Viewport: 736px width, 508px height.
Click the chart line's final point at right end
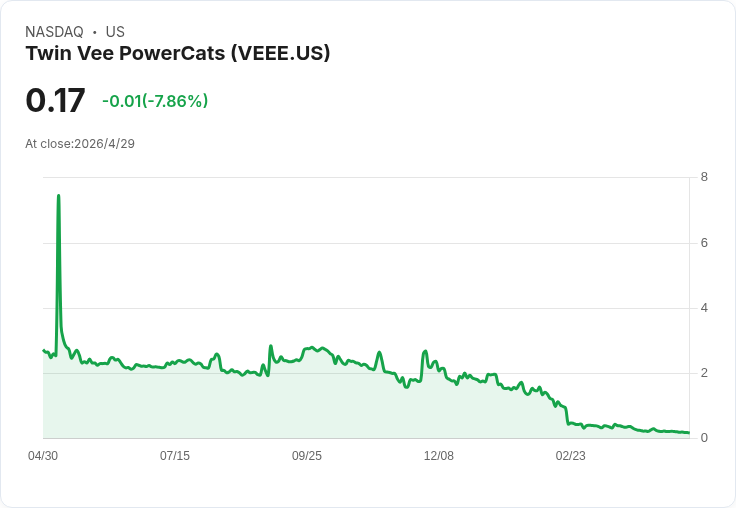(689, 432)
